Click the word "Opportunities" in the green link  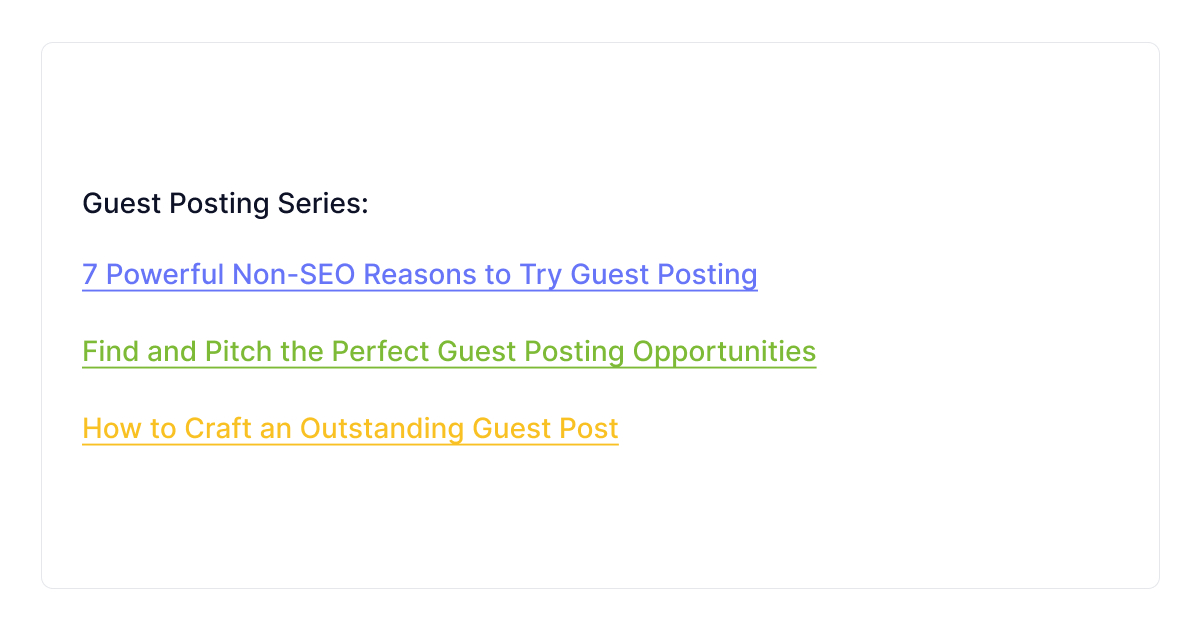[x=724, y=351]
